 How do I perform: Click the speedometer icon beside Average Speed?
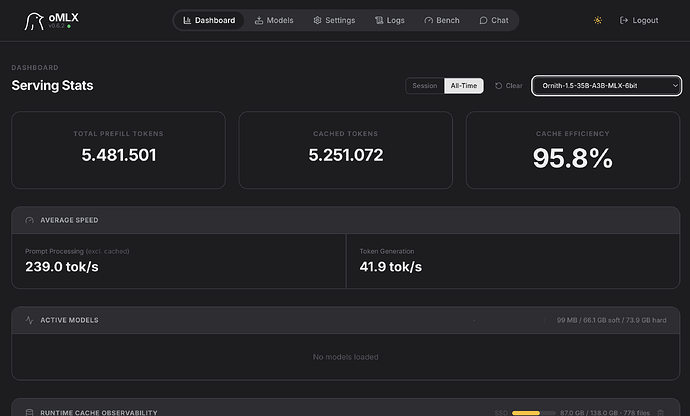click(x=29, y=220)
